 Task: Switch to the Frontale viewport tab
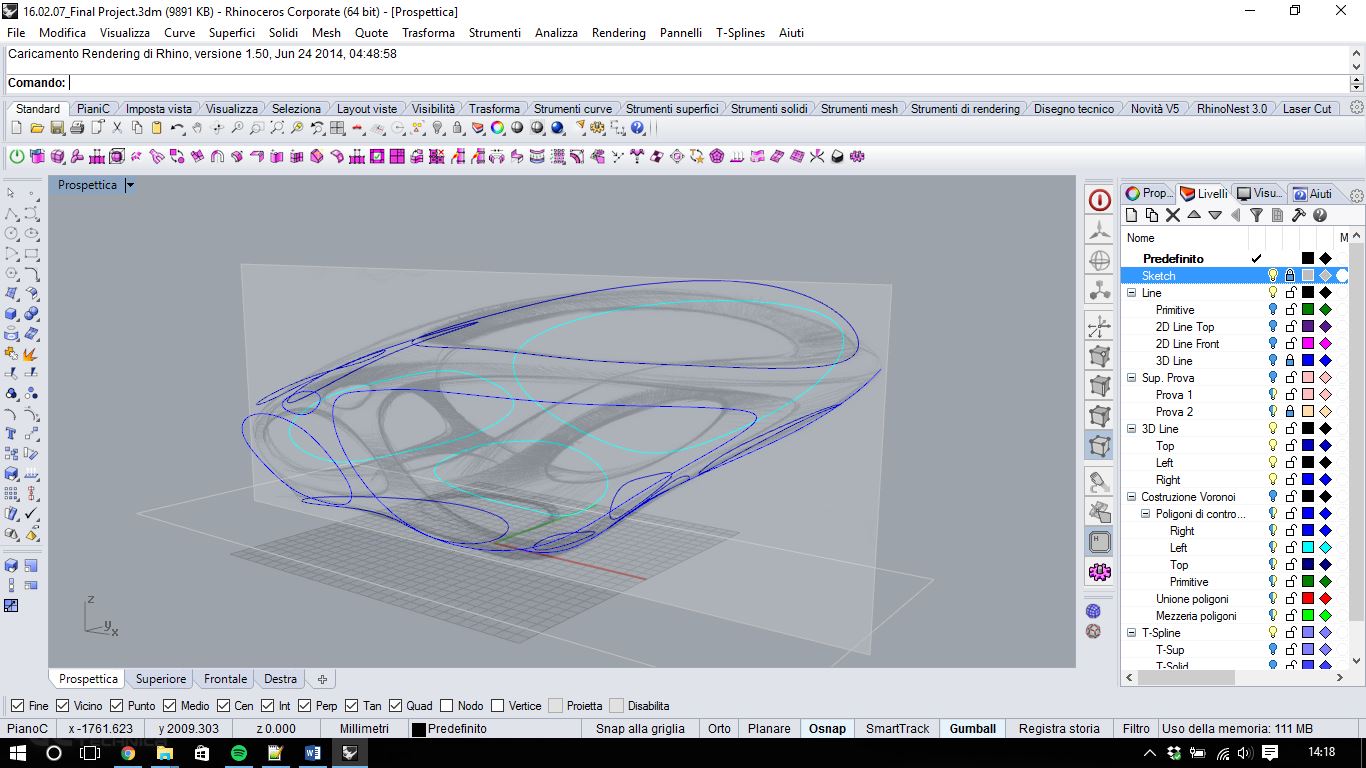(x=225, y=679)
